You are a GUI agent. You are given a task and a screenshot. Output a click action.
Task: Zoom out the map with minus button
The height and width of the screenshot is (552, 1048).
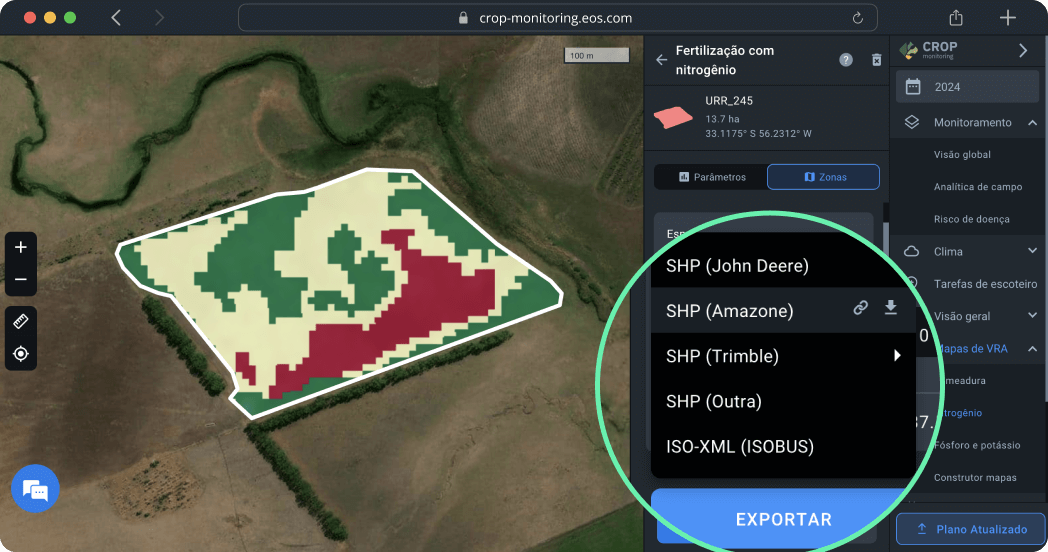21,280
